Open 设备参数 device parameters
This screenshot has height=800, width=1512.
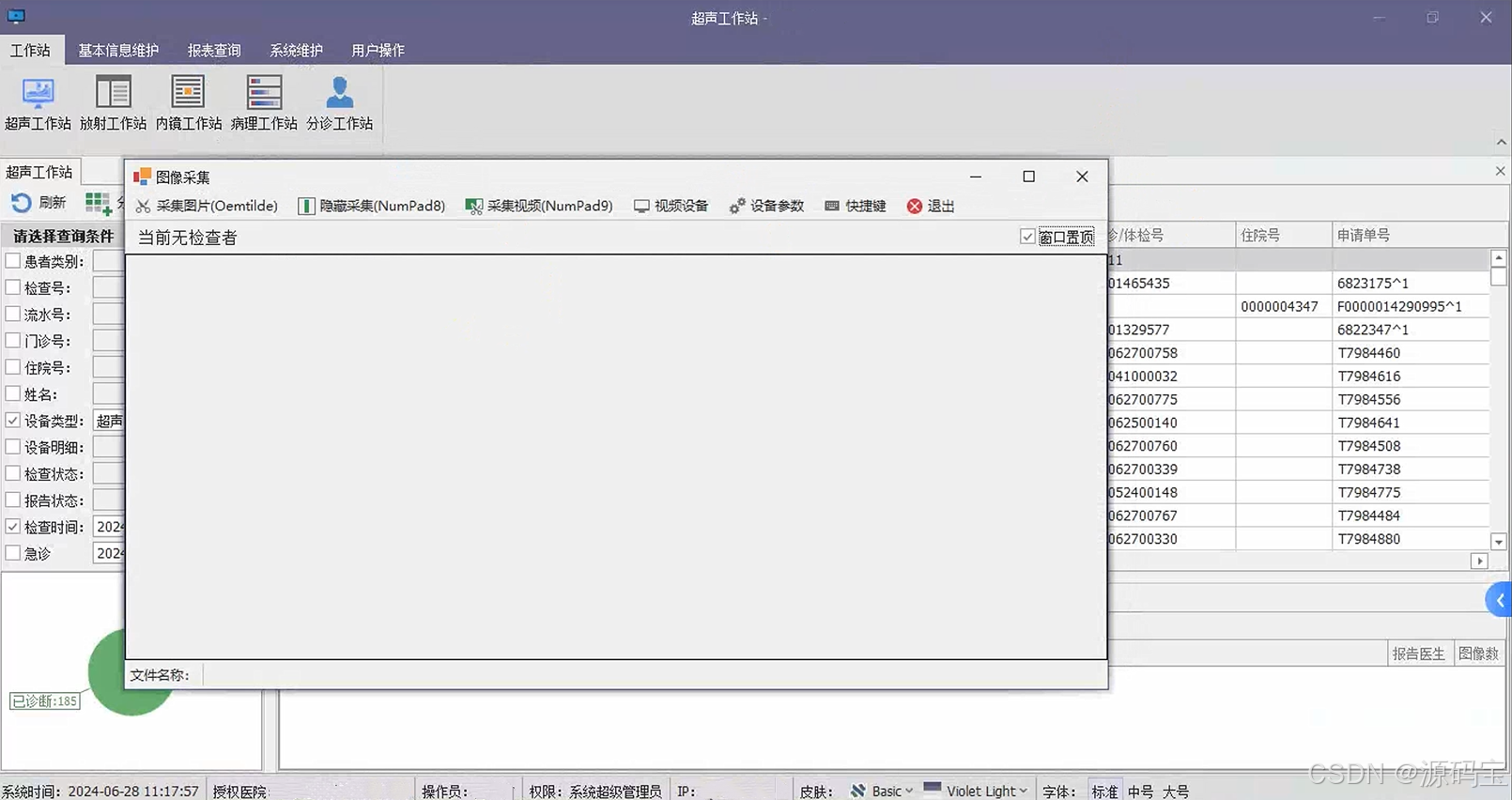point(766,206)
